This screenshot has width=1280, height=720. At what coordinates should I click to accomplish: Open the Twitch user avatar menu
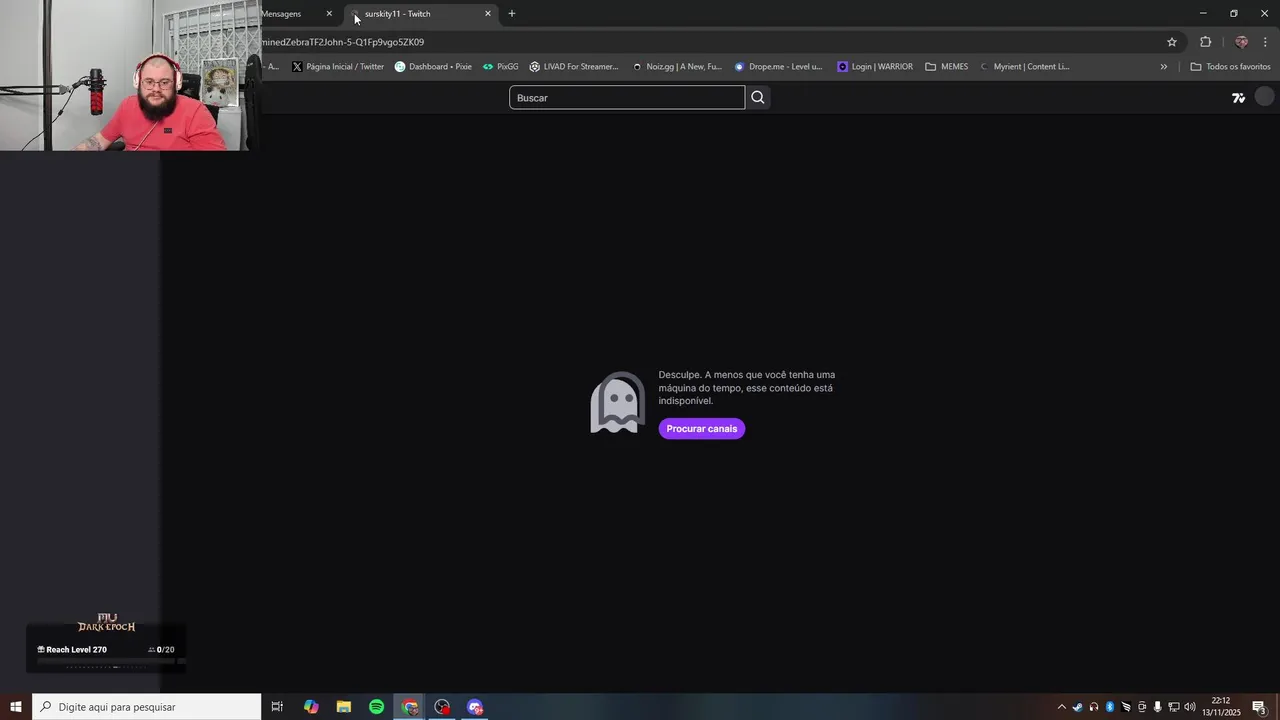1265,97
